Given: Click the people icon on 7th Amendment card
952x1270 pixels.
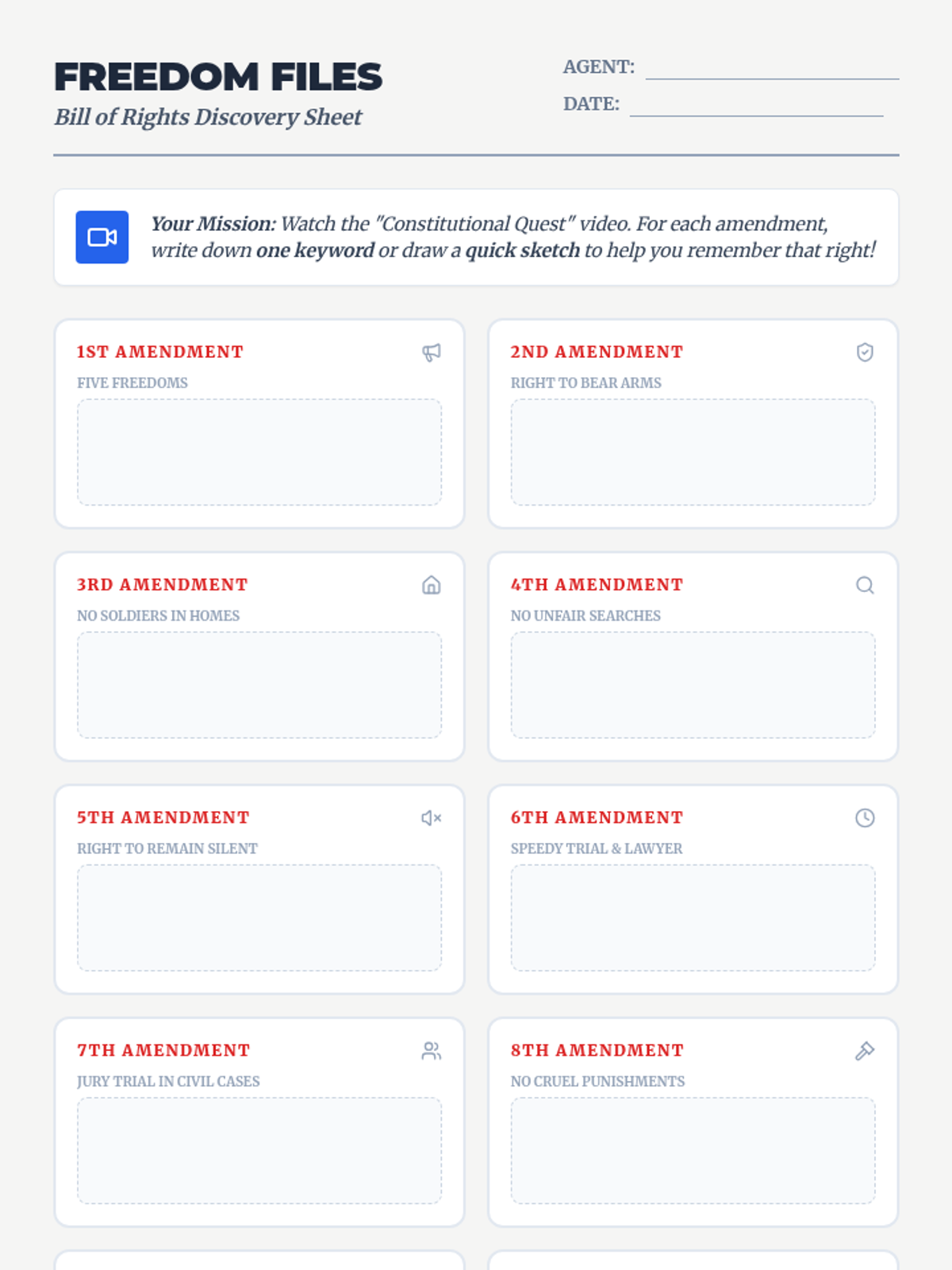Looking at the screenshot, I should pos(432,1051).
